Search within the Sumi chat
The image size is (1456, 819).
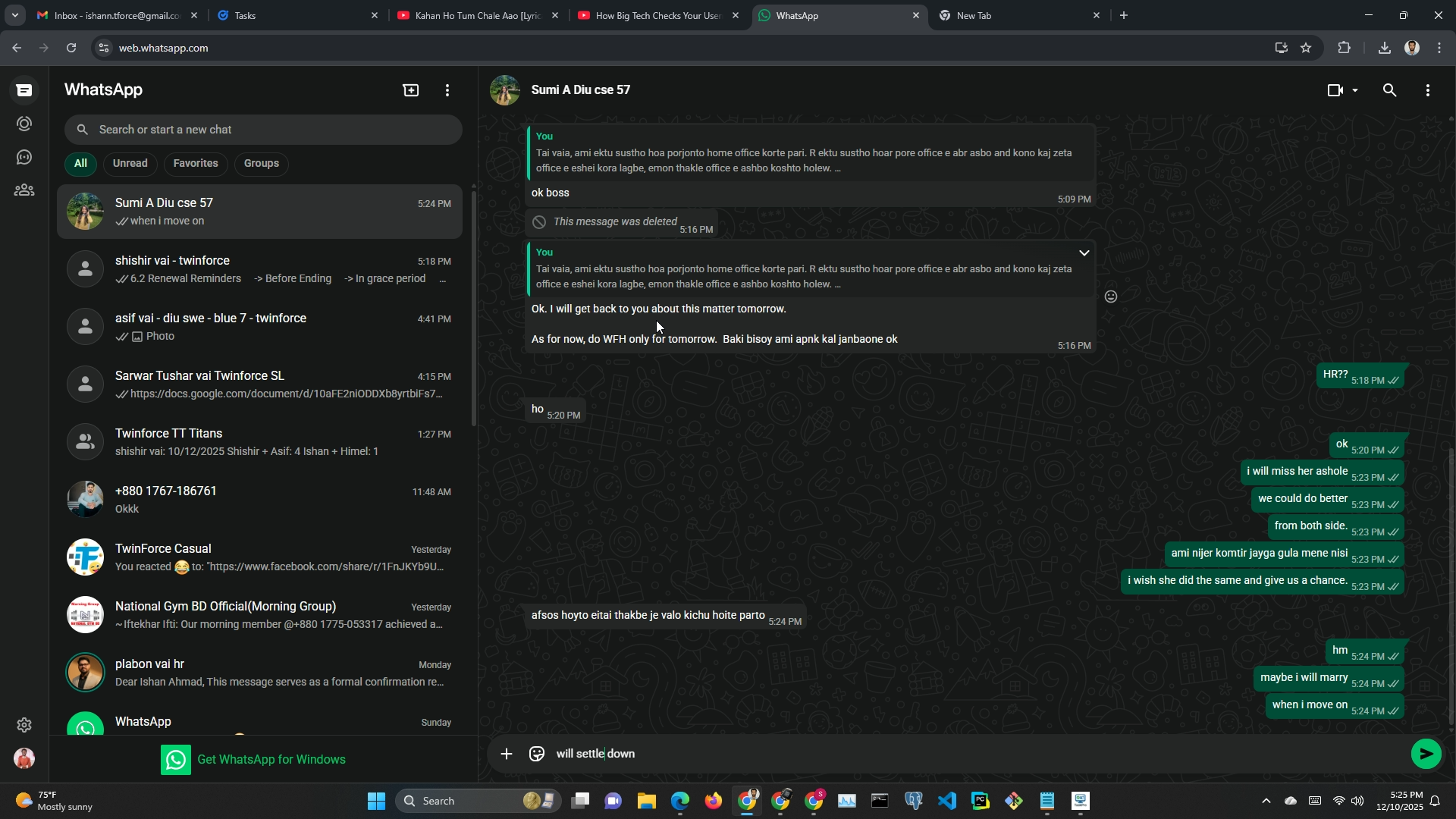[x=1389, y=90]
